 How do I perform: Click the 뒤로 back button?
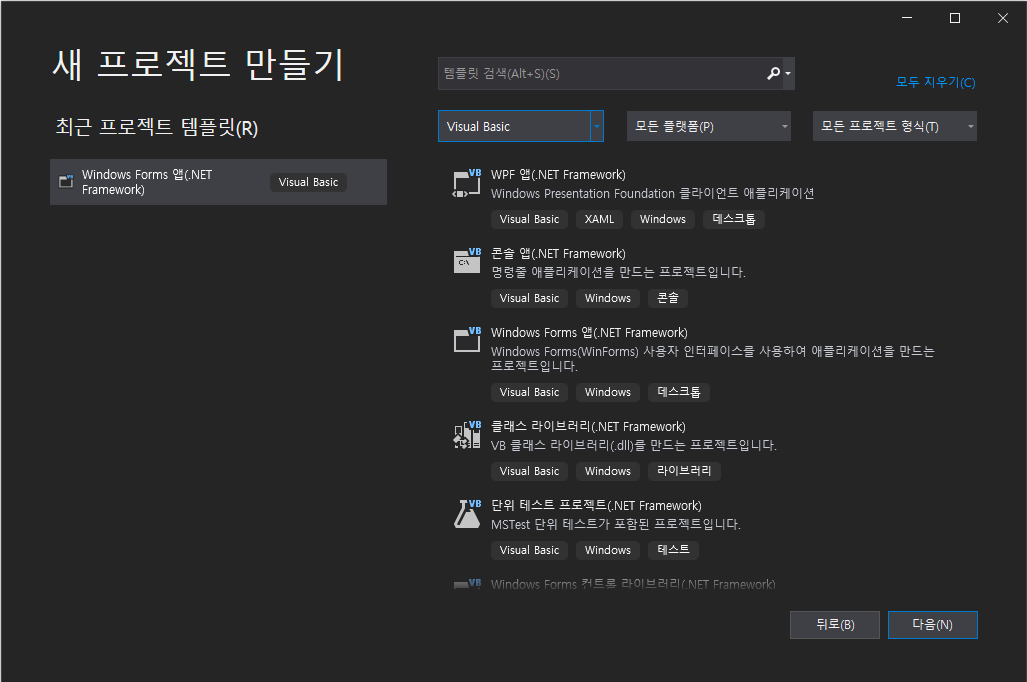coord(835,624)
